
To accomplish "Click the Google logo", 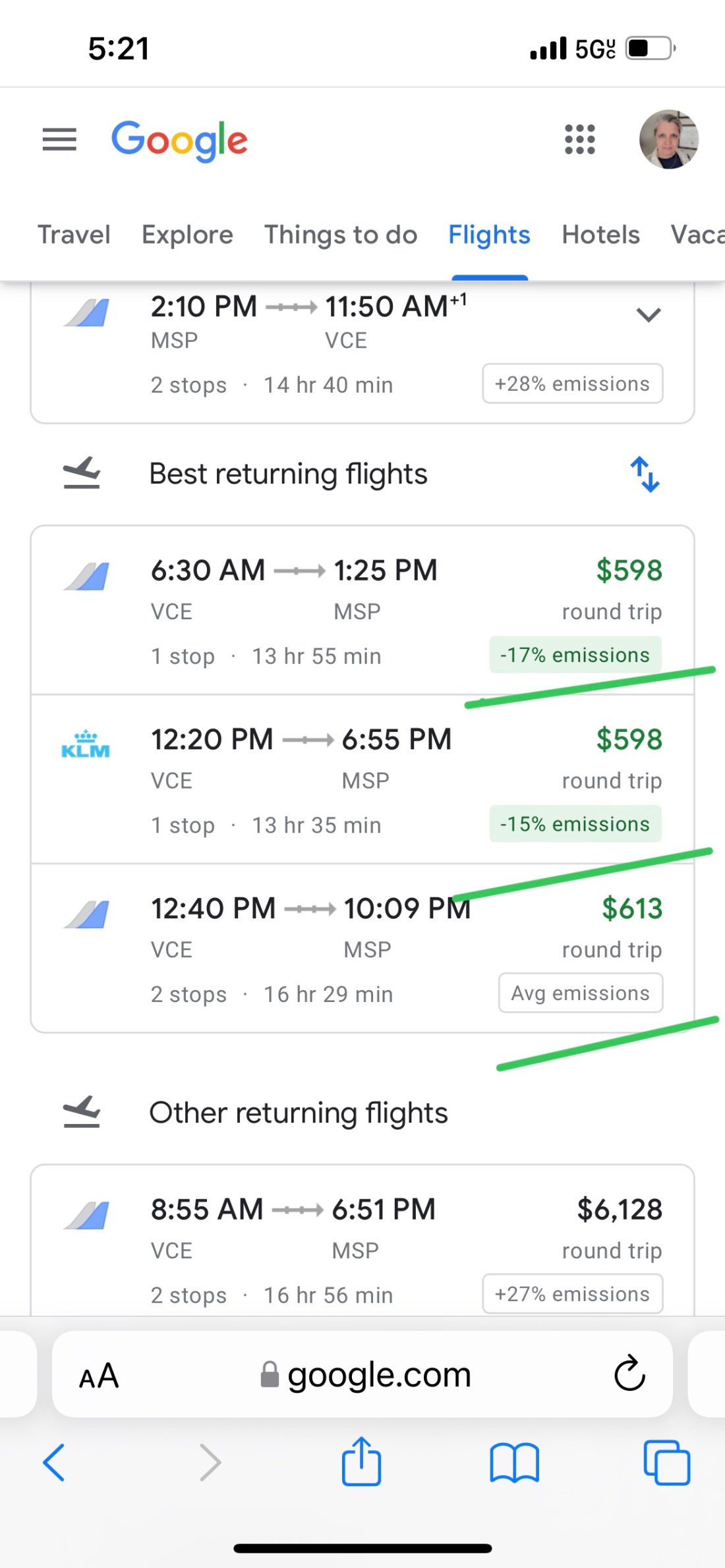I will point(179,140).
